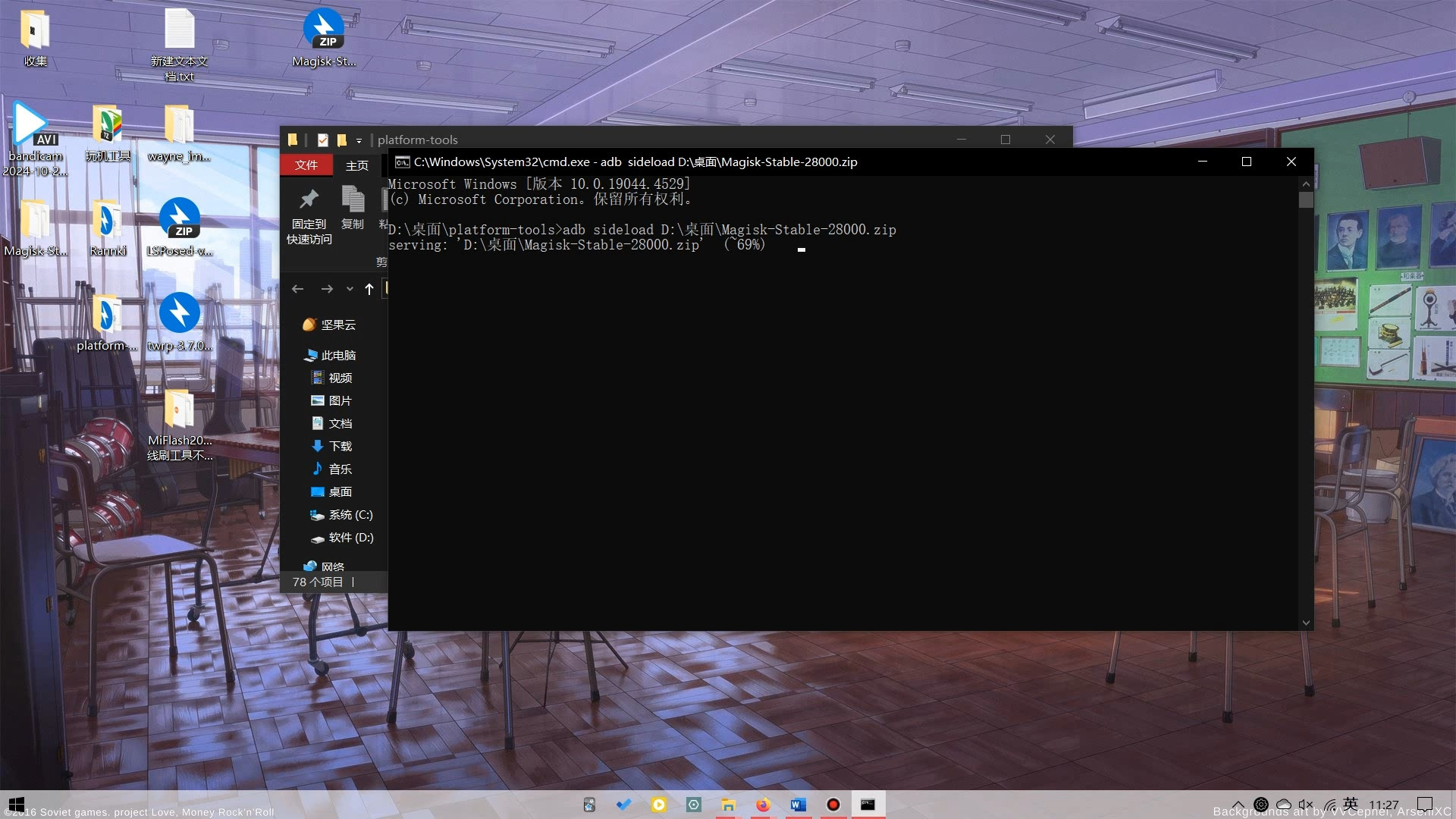The height and width of the screenshot is (819, 1456).
Task: Show hidden system tray icons
Action: [x=1238, y=805]
